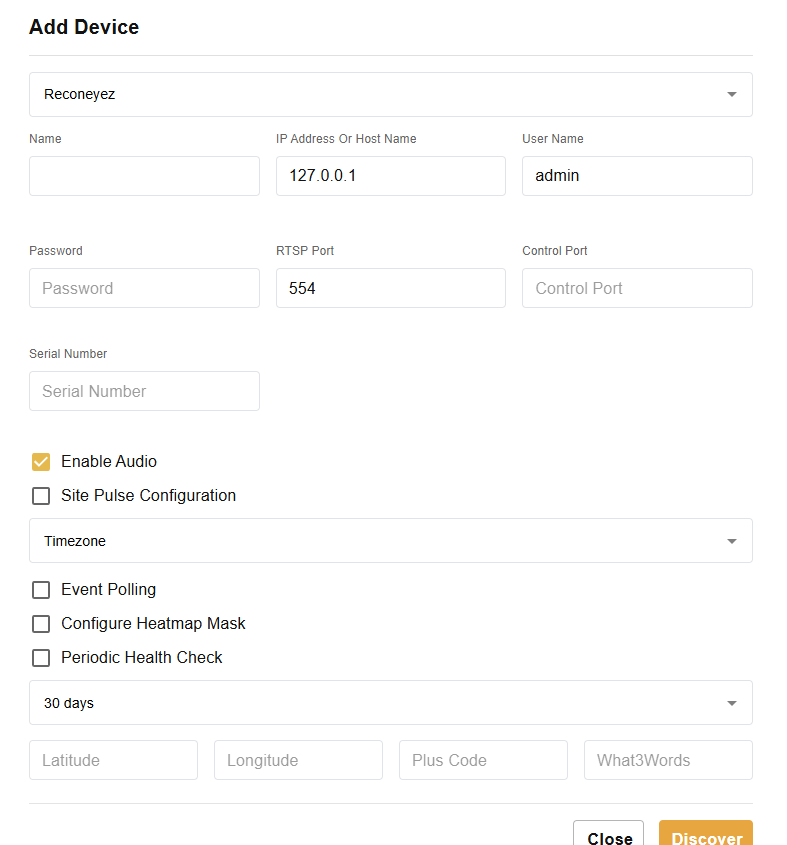
Task: Click the chevron beside 30 days
Action: point(731,702)
